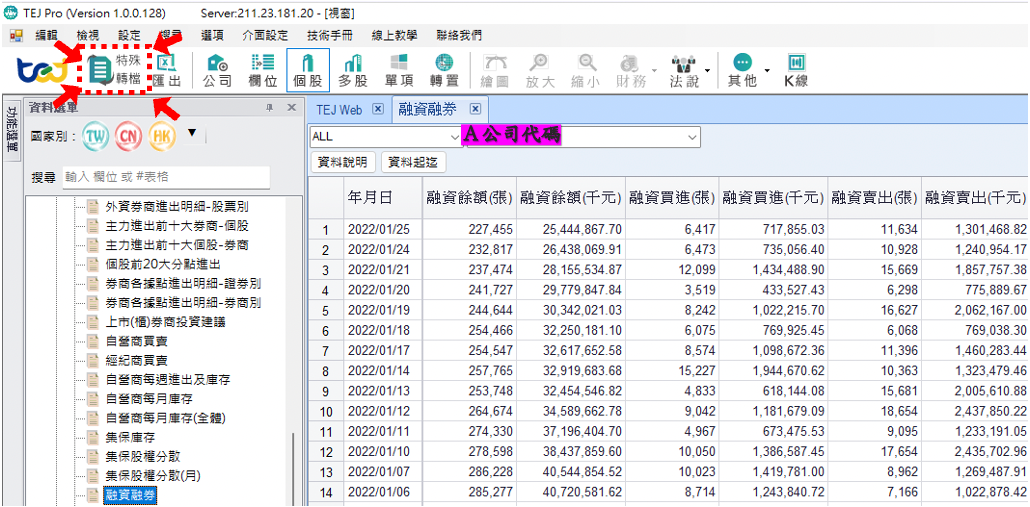The height and width of the screenshot is (507, 1030).
Task: Open the 欄位 field selector tool
Action: (263, 70)
